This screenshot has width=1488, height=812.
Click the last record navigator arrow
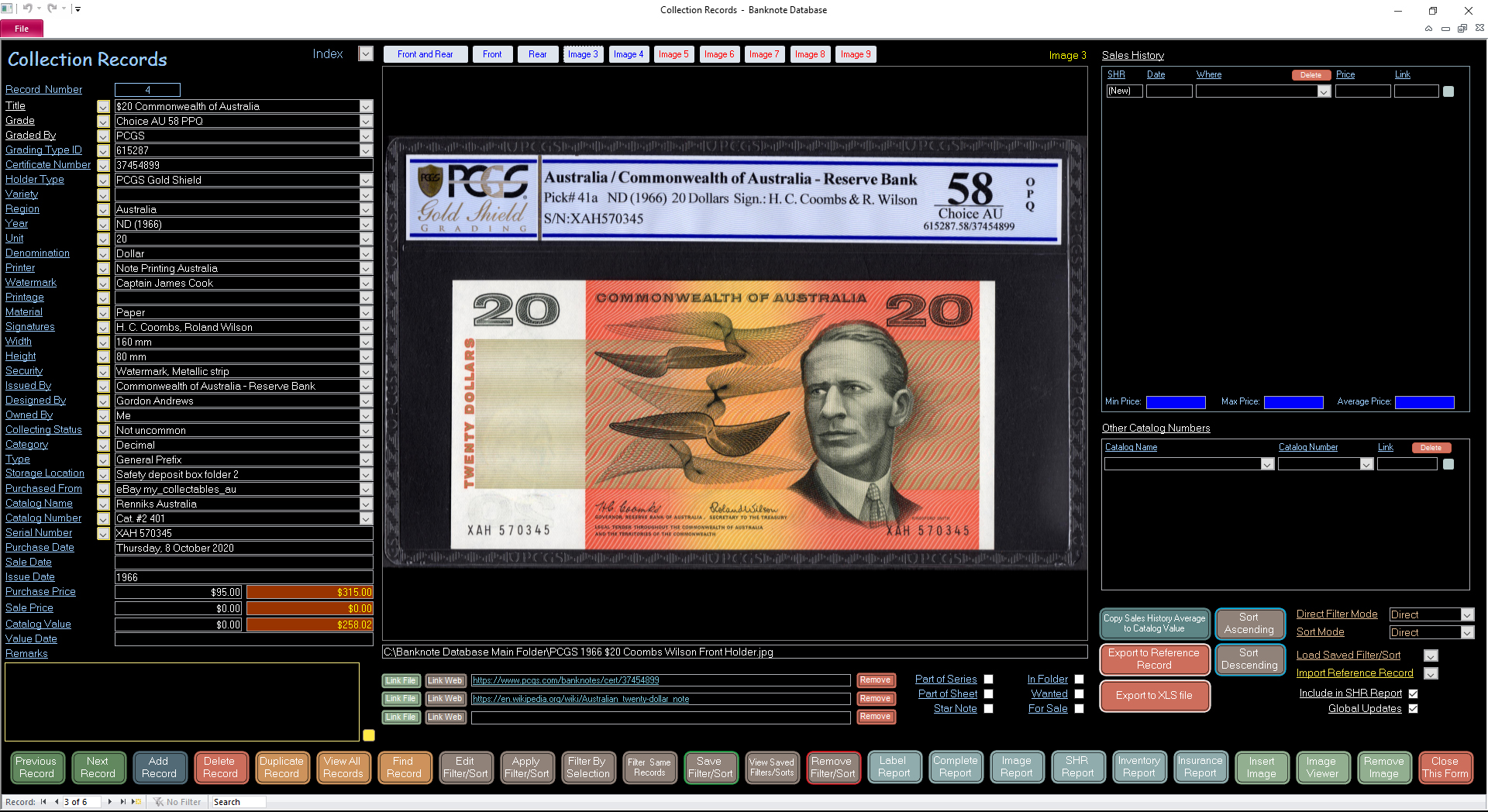[x=122, y=802]
